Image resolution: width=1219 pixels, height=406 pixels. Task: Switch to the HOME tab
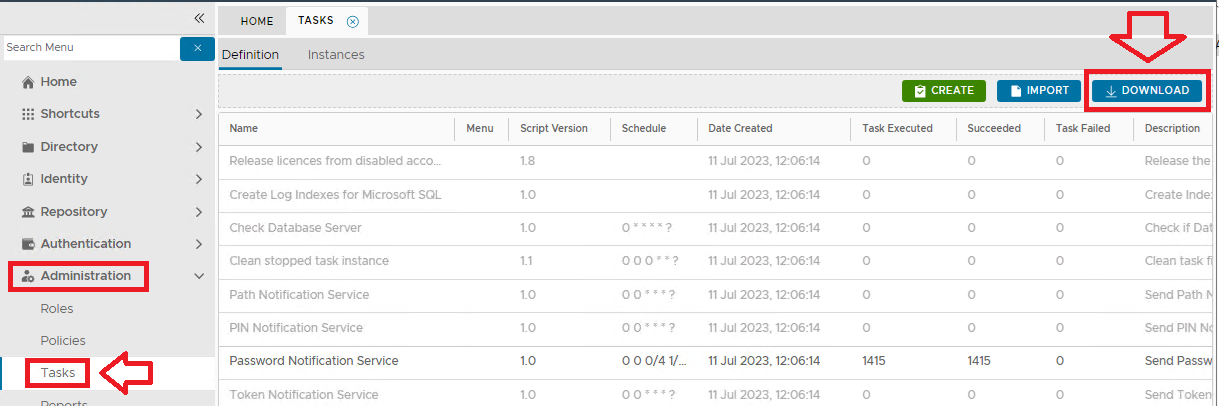(x=257, y=21)
